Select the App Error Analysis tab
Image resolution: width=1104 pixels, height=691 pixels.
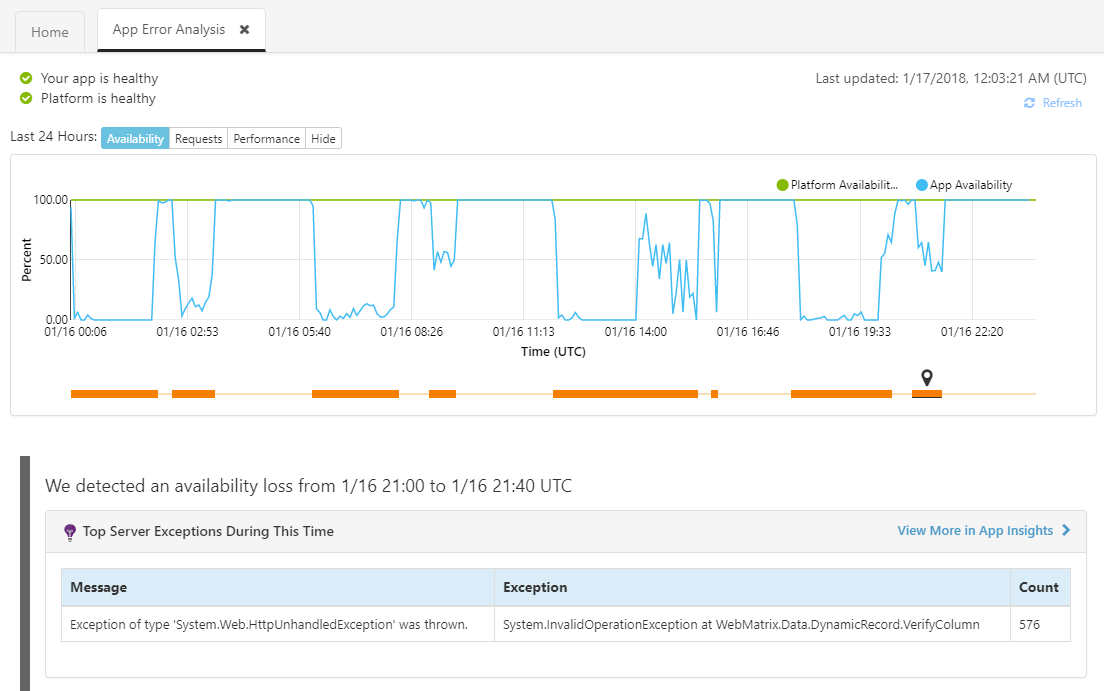click(x=167, y=30)
